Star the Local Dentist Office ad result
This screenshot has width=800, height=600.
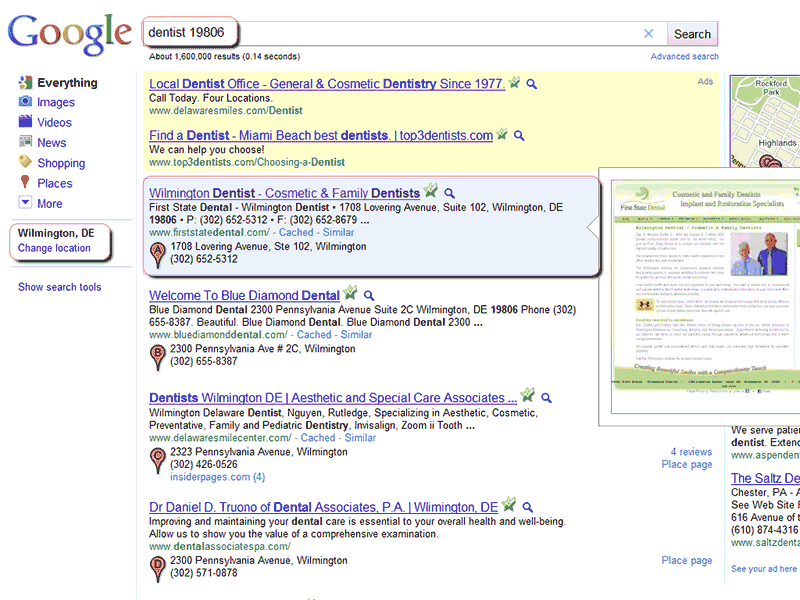[514, 82]
